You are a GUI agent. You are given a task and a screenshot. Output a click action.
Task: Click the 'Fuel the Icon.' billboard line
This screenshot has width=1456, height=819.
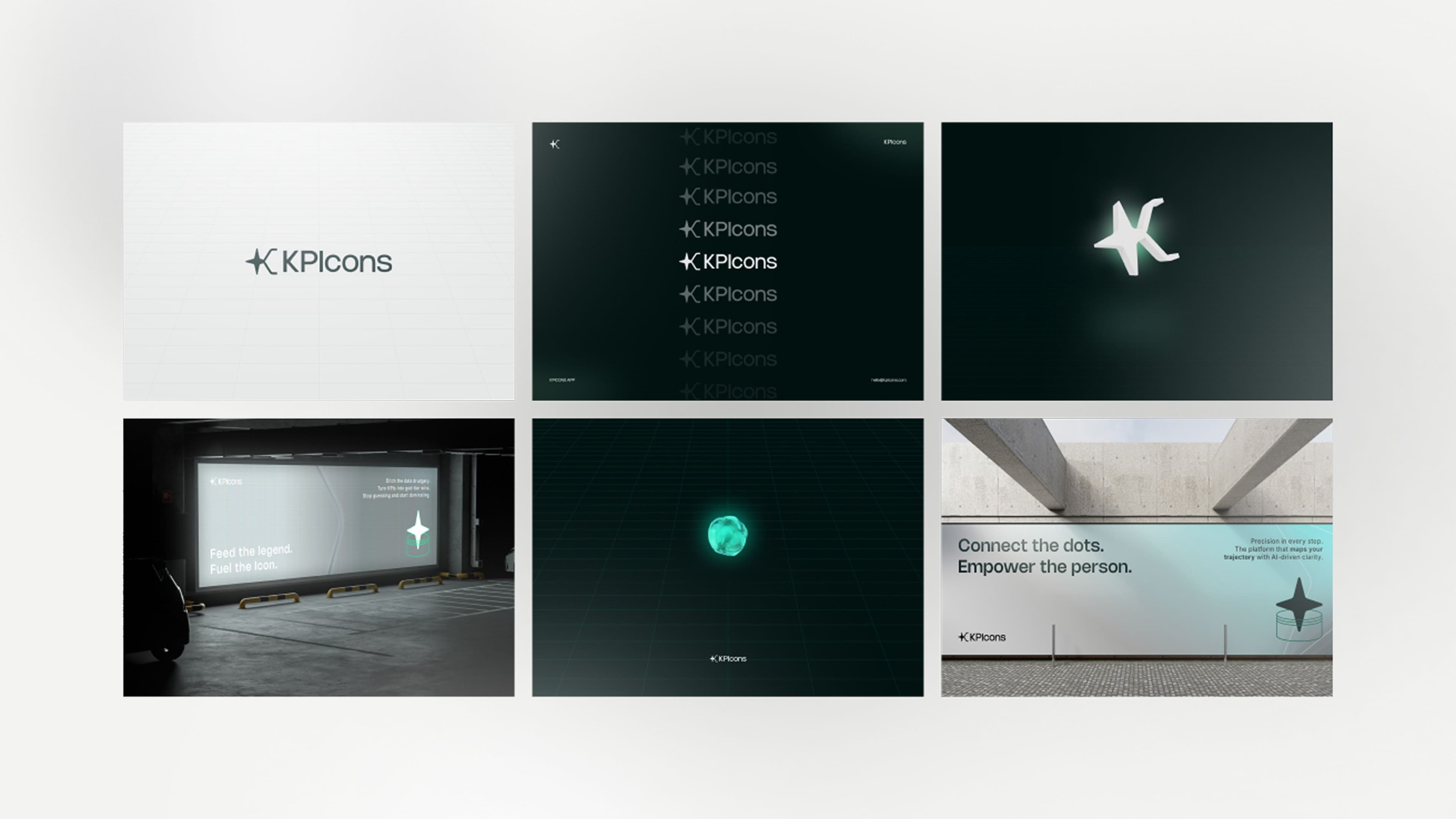[243, 567]
